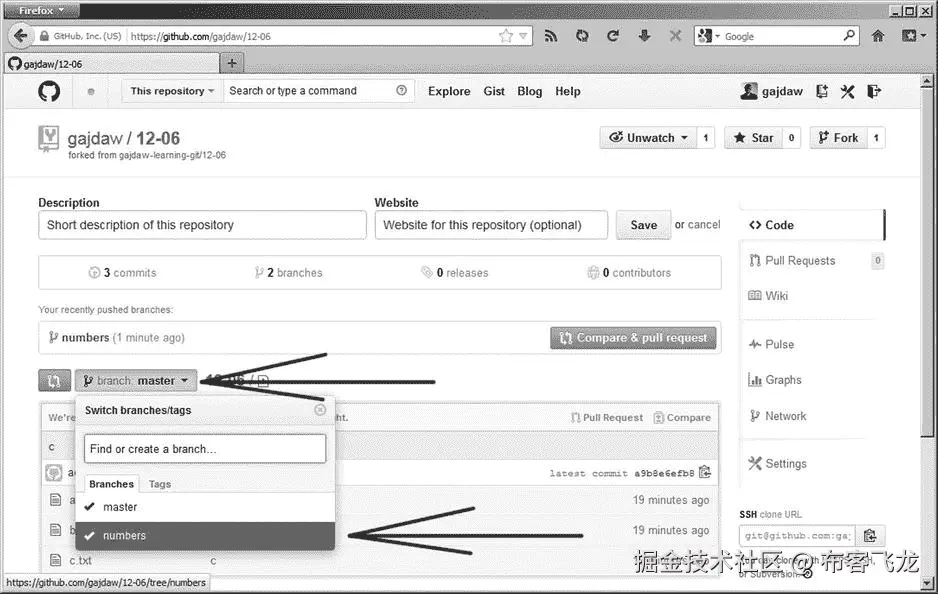Copy the SSH clone URL to clipboard

[x=870, y=535]
